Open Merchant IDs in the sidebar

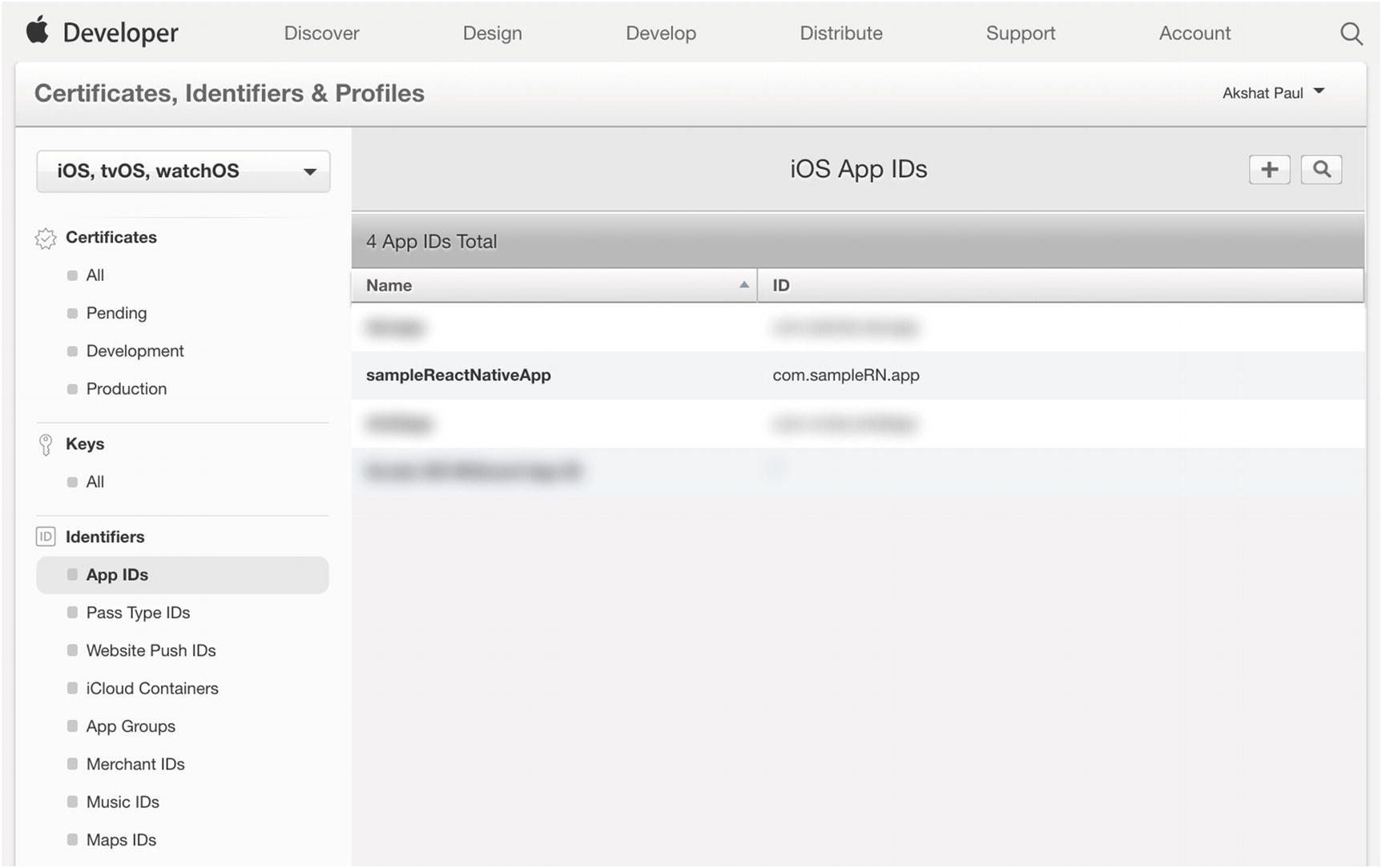[135, 765]
